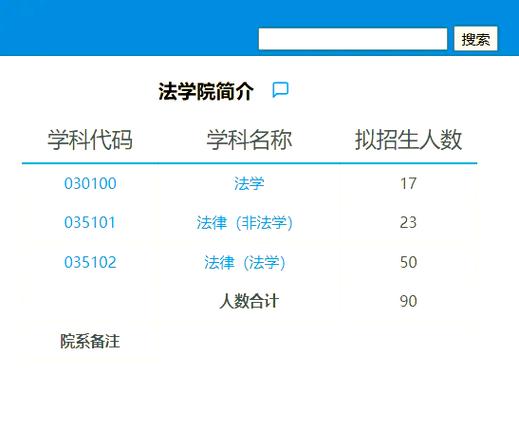Click the 学科名称 column header
The width and height of the screenshot is (519, 431).
(x=249, y=140)
